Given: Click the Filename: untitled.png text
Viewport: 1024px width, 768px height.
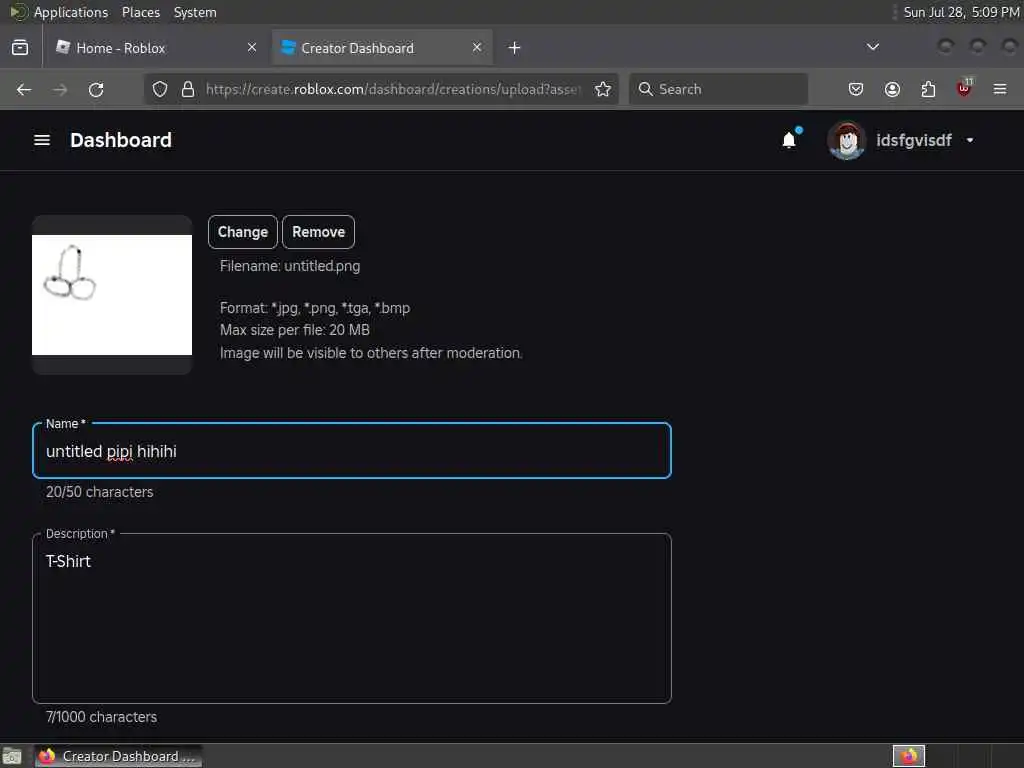Looking at the screenshot, I should click(x=290, y=266).
